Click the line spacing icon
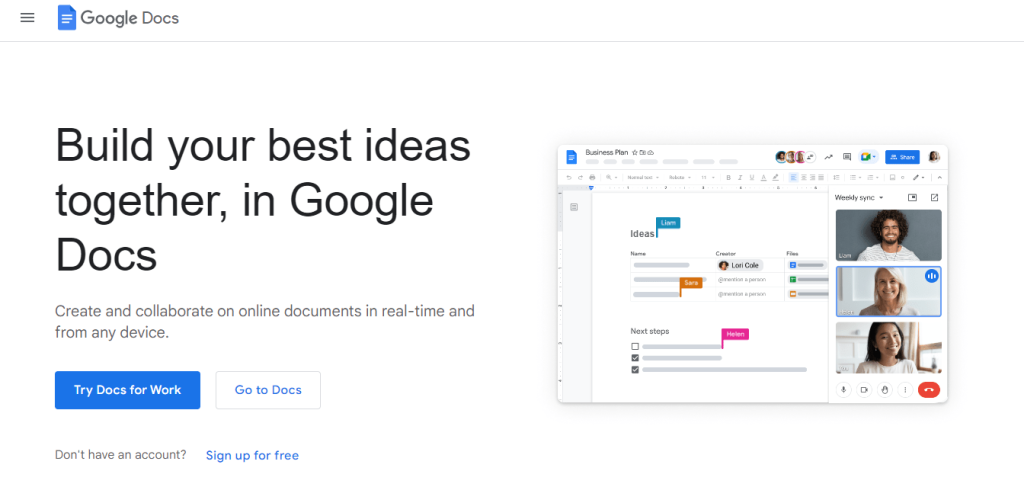1024x487 pixels. click(x=837, y=178)
